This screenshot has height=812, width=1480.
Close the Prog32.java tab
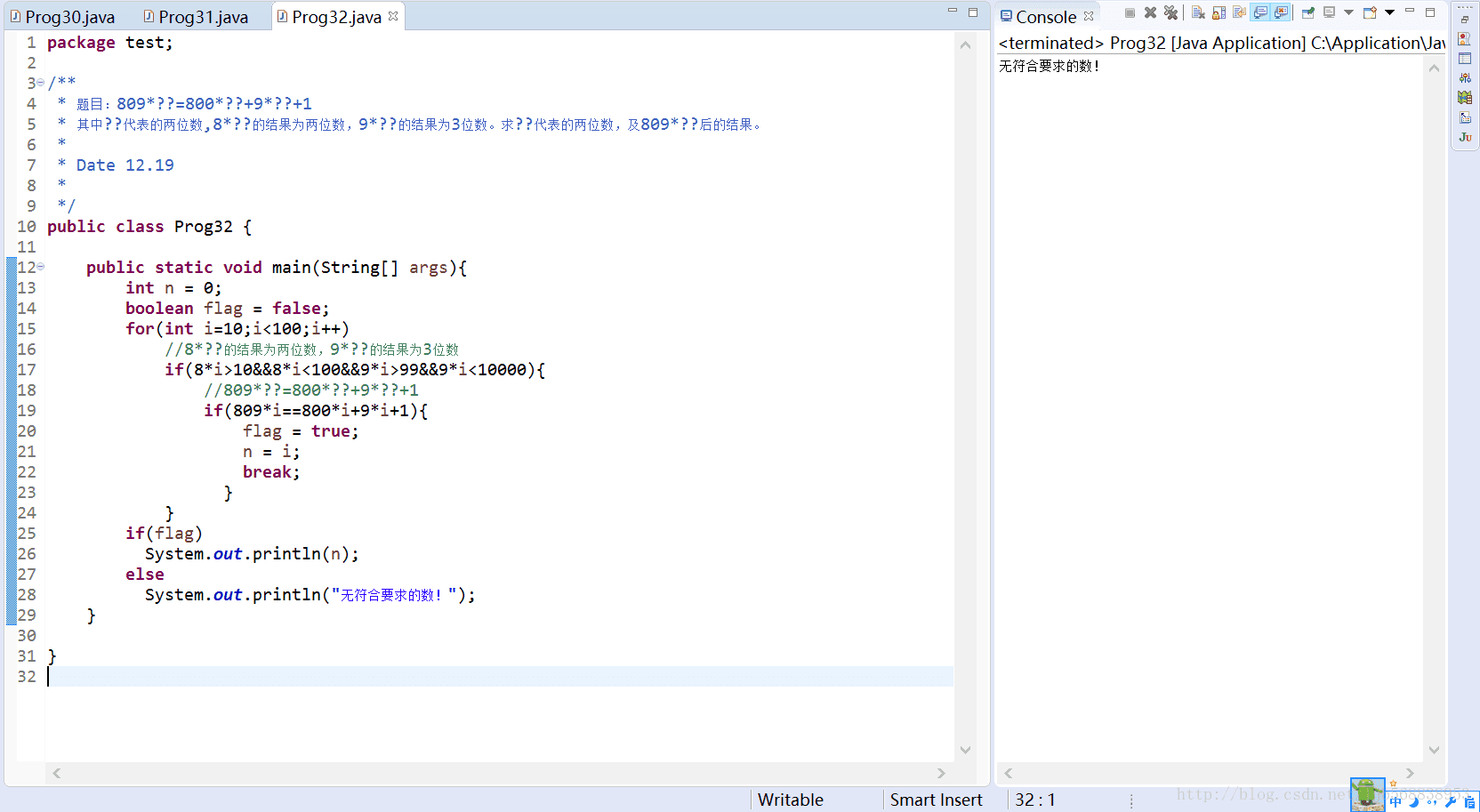pos(393,16)
